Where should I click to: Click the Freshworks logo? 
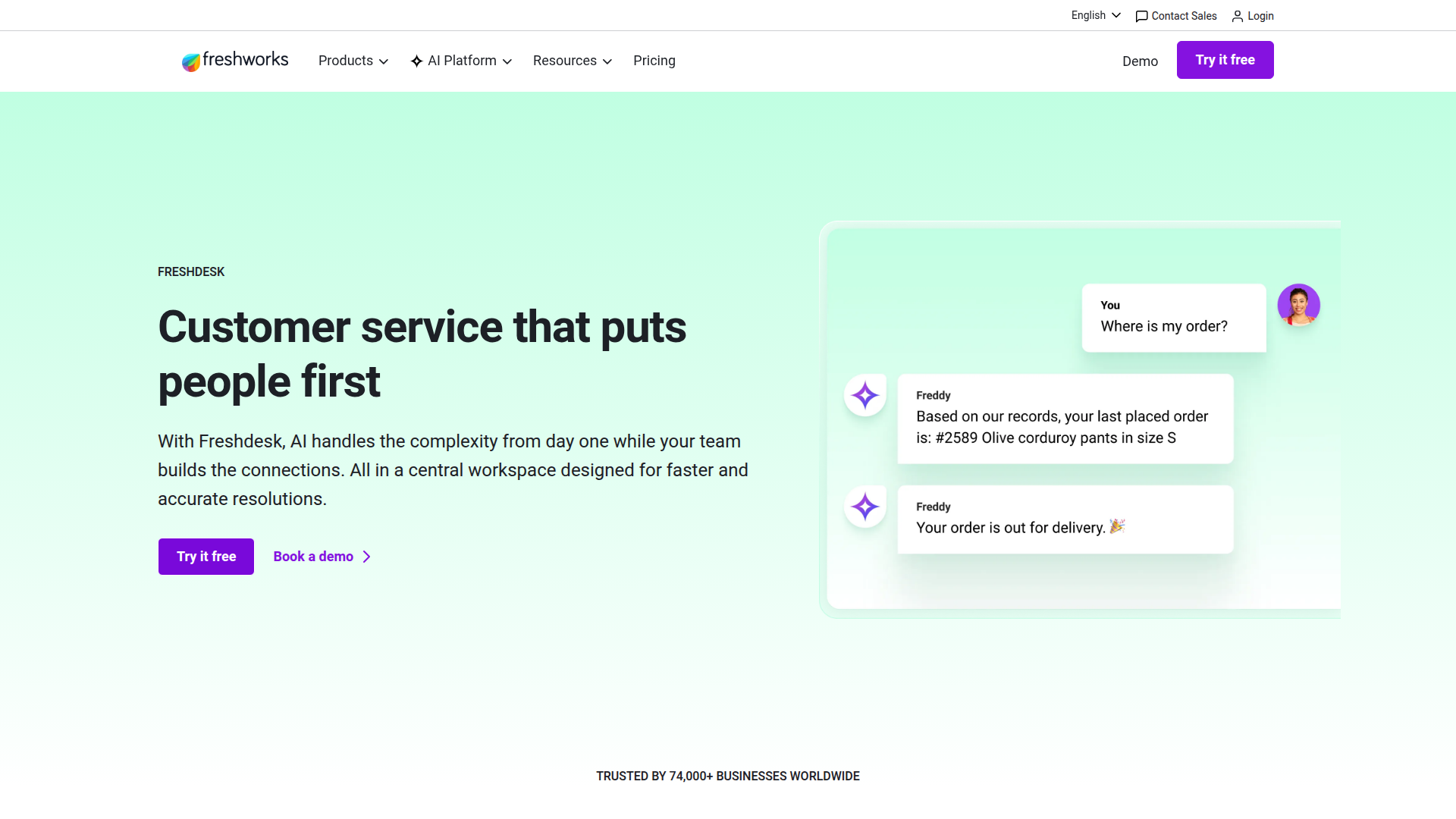click(235, 61)
